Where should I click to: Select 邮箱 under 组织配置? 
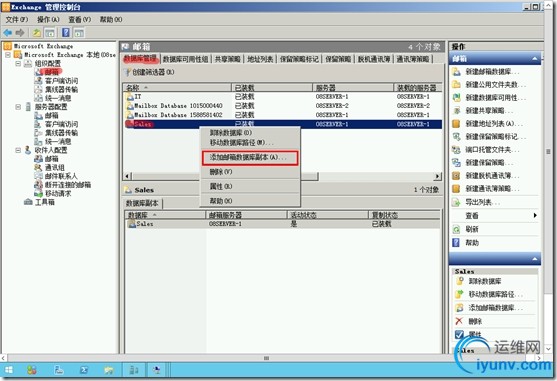coord(52,72)
